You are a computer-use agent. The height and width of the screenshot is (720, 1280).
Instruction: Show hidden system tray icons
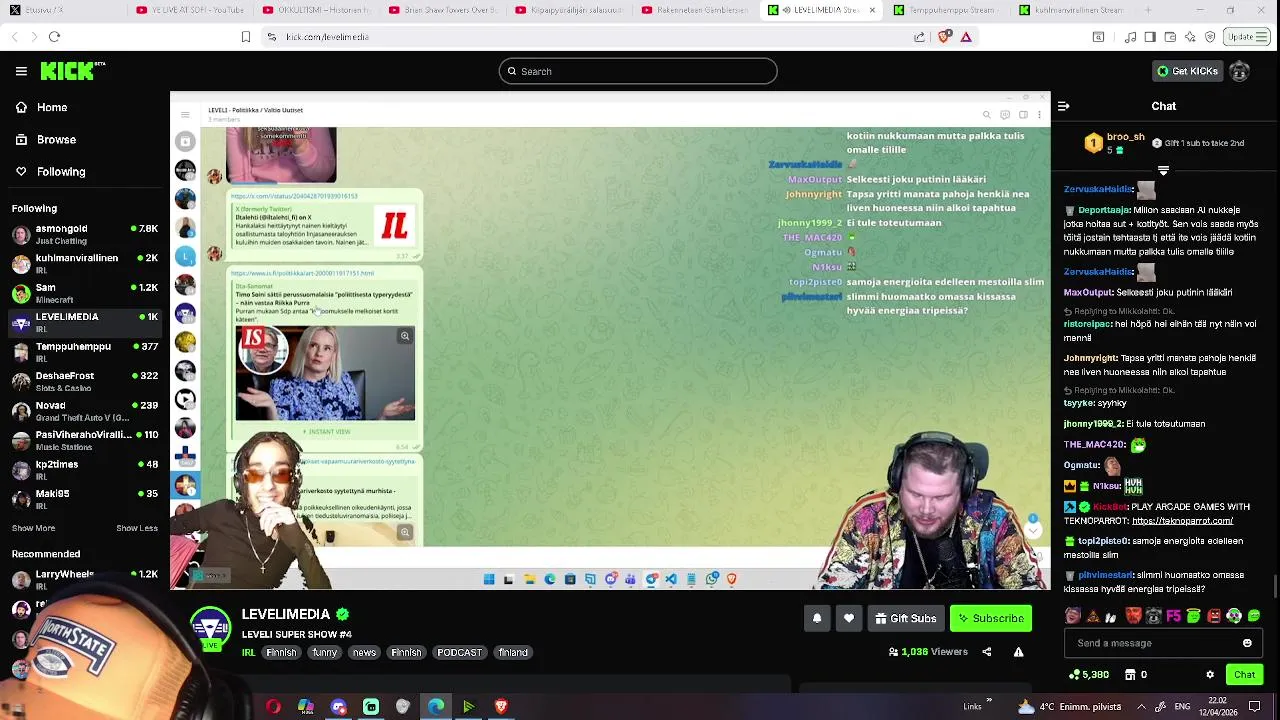coord(1141,707)
